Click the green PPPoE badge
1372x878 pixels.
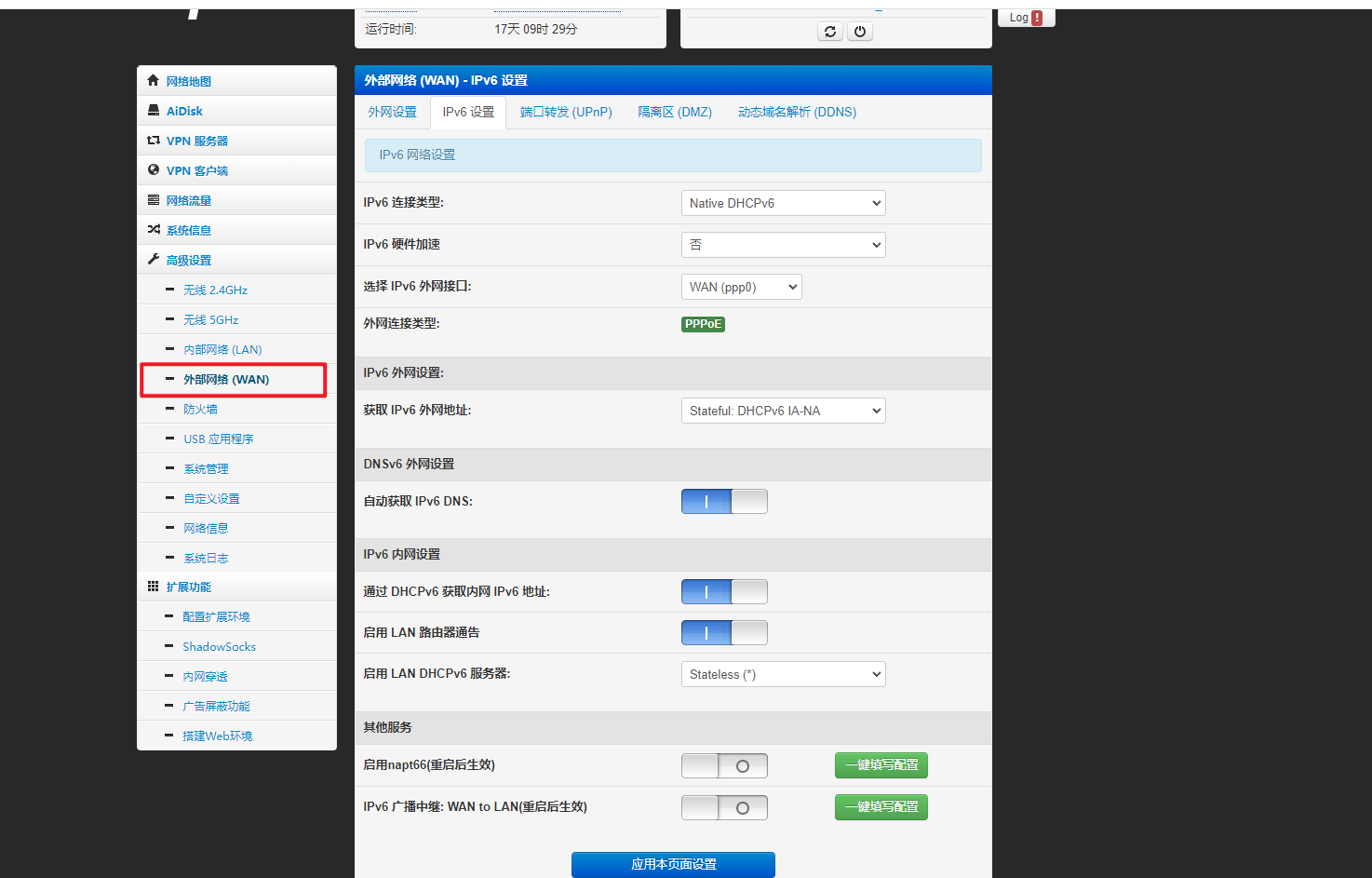click(703, 324)
